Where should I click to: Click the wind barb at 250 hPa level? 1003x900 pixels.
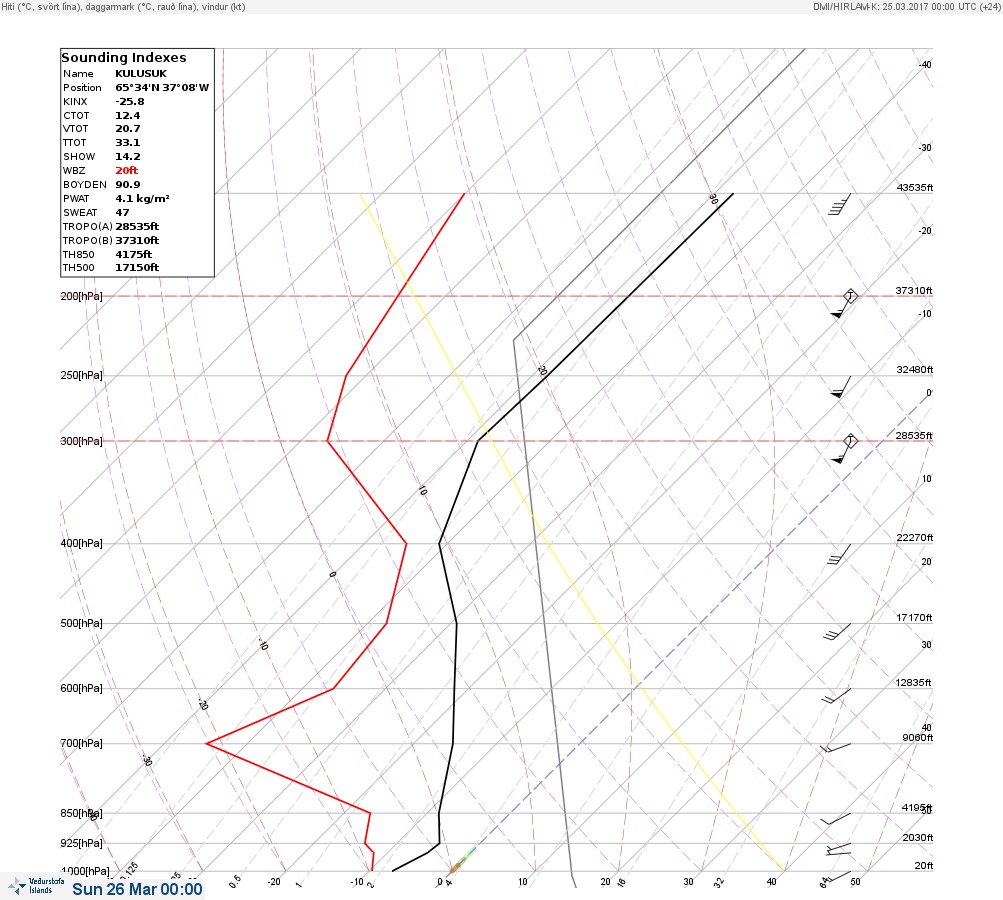point(841,387)
